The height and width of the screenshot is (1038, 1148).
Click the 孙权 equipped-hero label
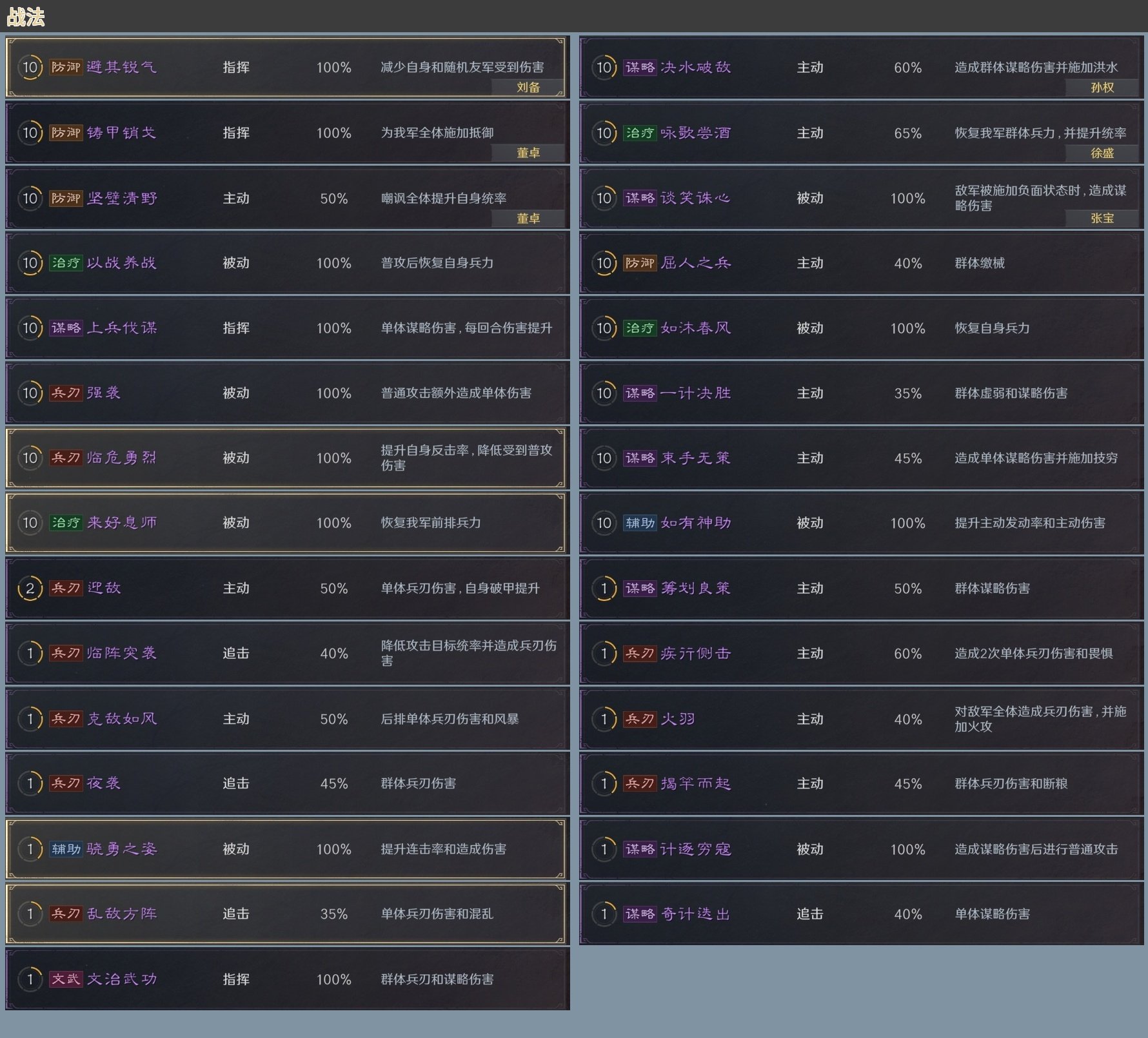pyautogui.click(x=1102, y=88)
